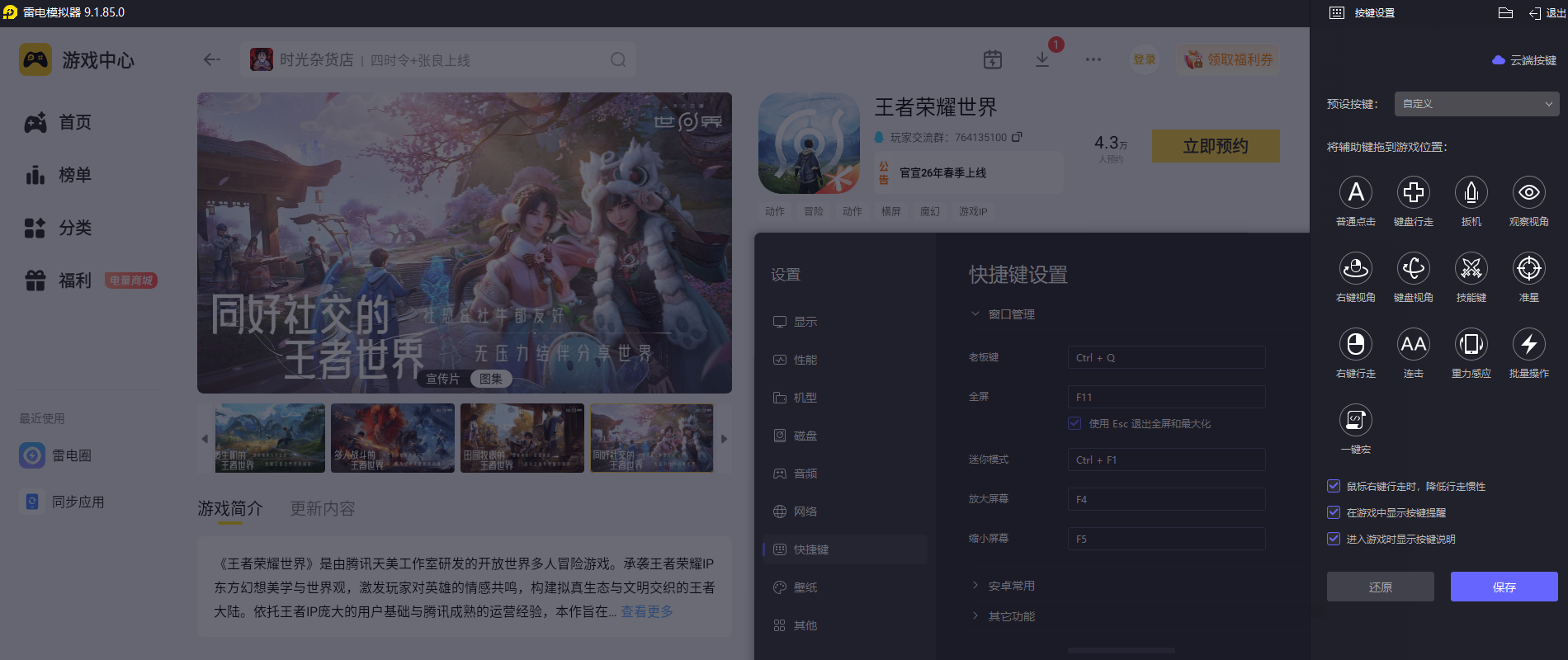Image resolution: width=1568 pixels, height=660 pixels.
Task: Open the downloads icon with badge
Action: [1042, 59]
